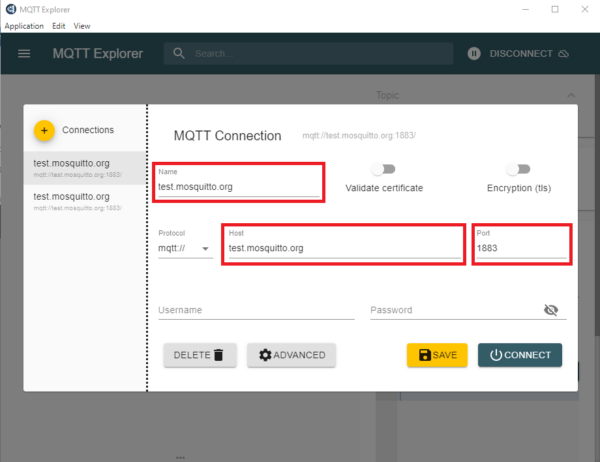Viewport: 600px width, 462px height.
Task: Select the second test.mosquitto.org connection
Action: [85, 201]
